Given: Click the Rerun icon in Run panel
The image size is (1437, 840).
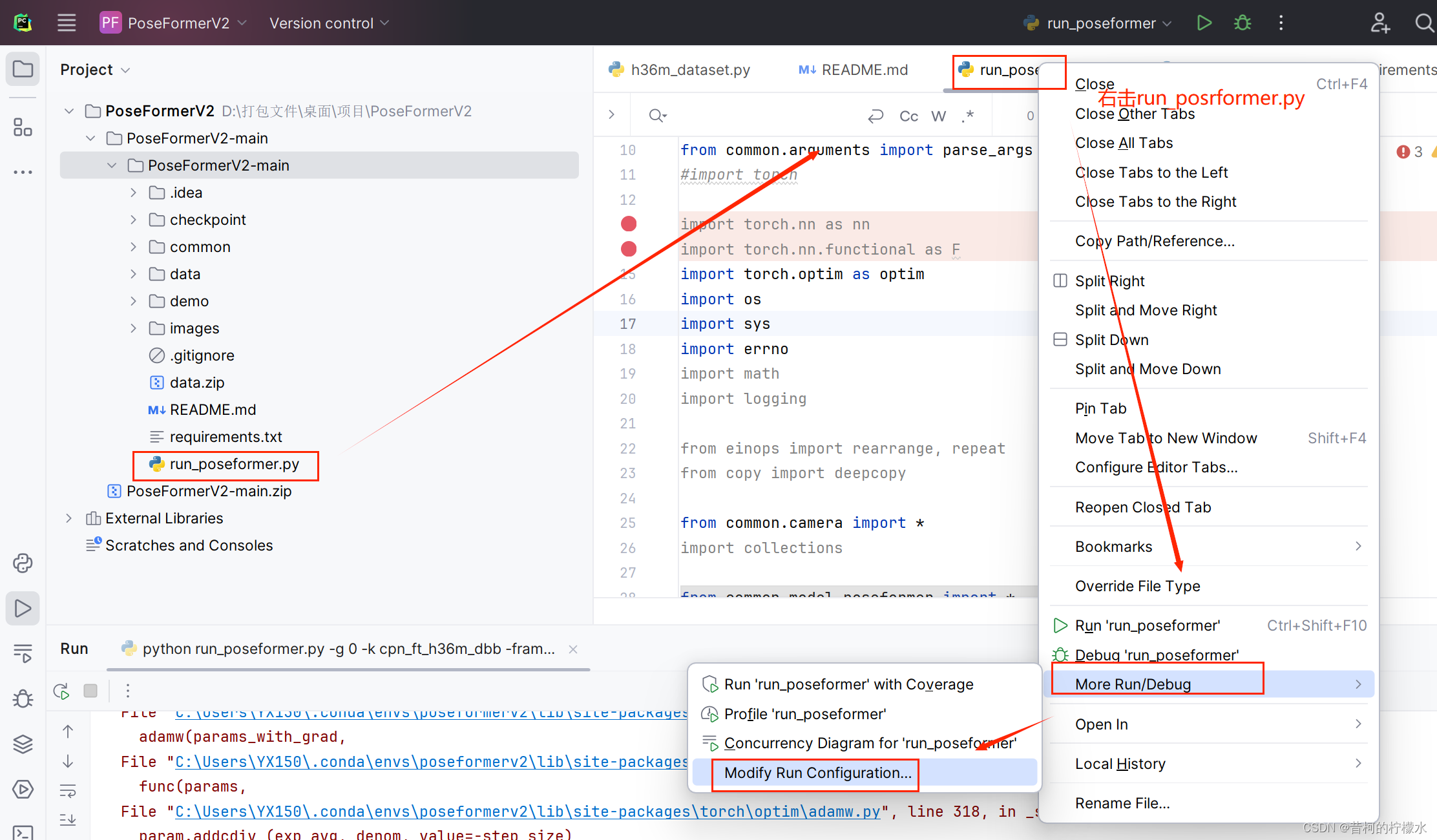Looking at the screenshot, I should 62,691.
